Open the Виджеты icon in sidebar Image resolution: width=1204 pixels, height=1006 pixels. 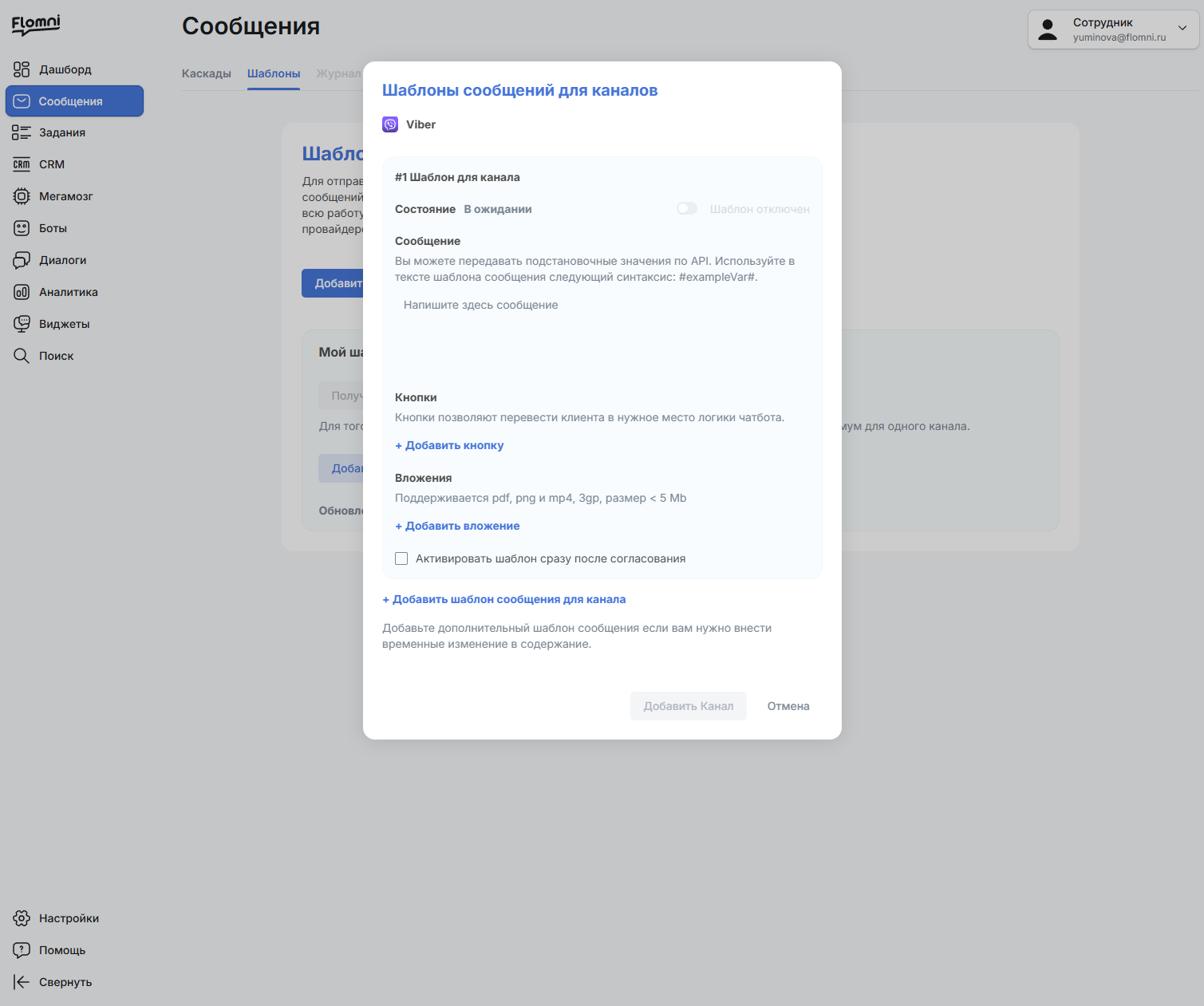pos(22,324)
